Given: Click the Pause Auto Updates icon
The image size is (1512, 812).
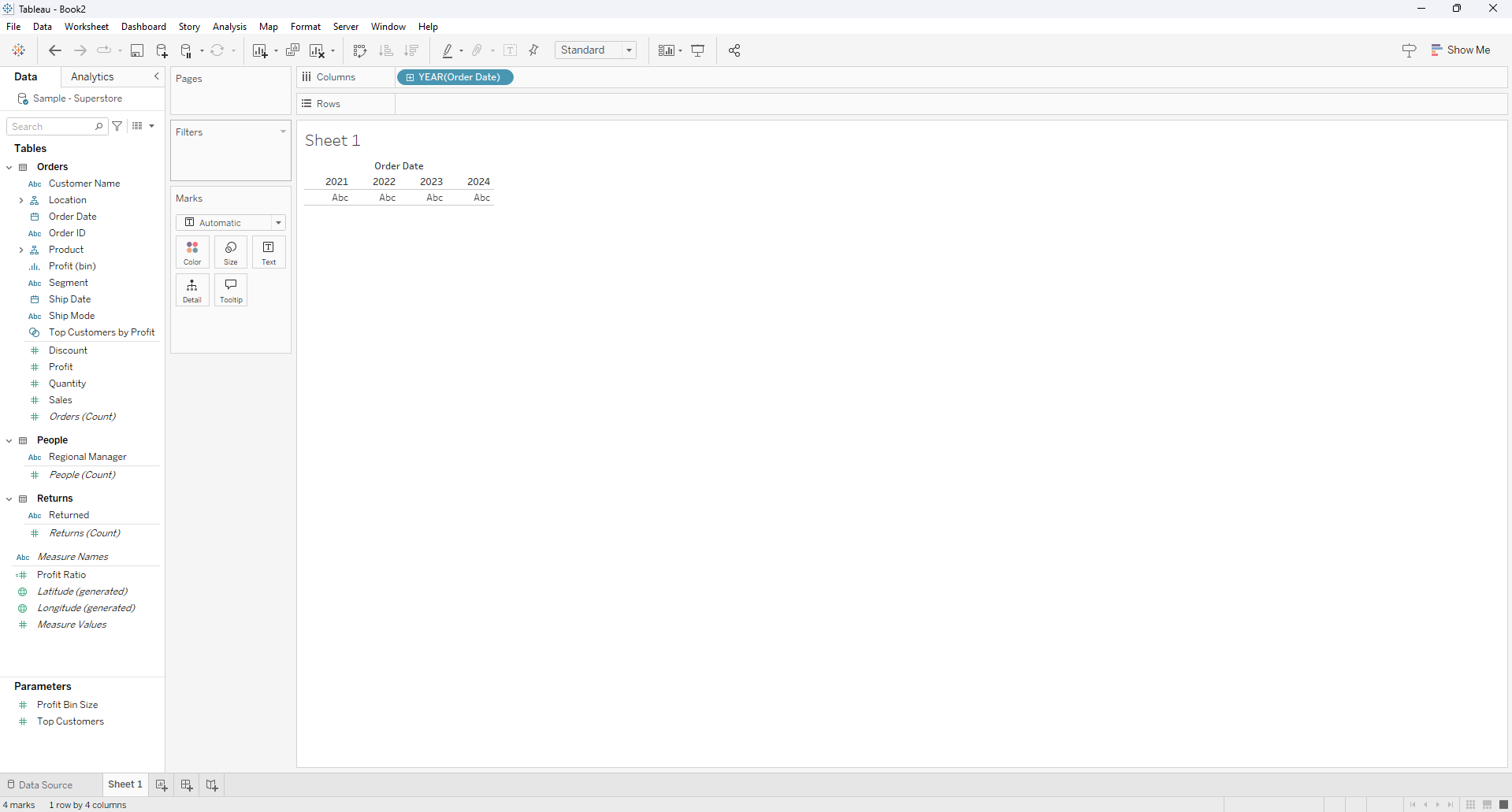Looking at the screenshot, I should pyautogui.click(x=187, y=50).
